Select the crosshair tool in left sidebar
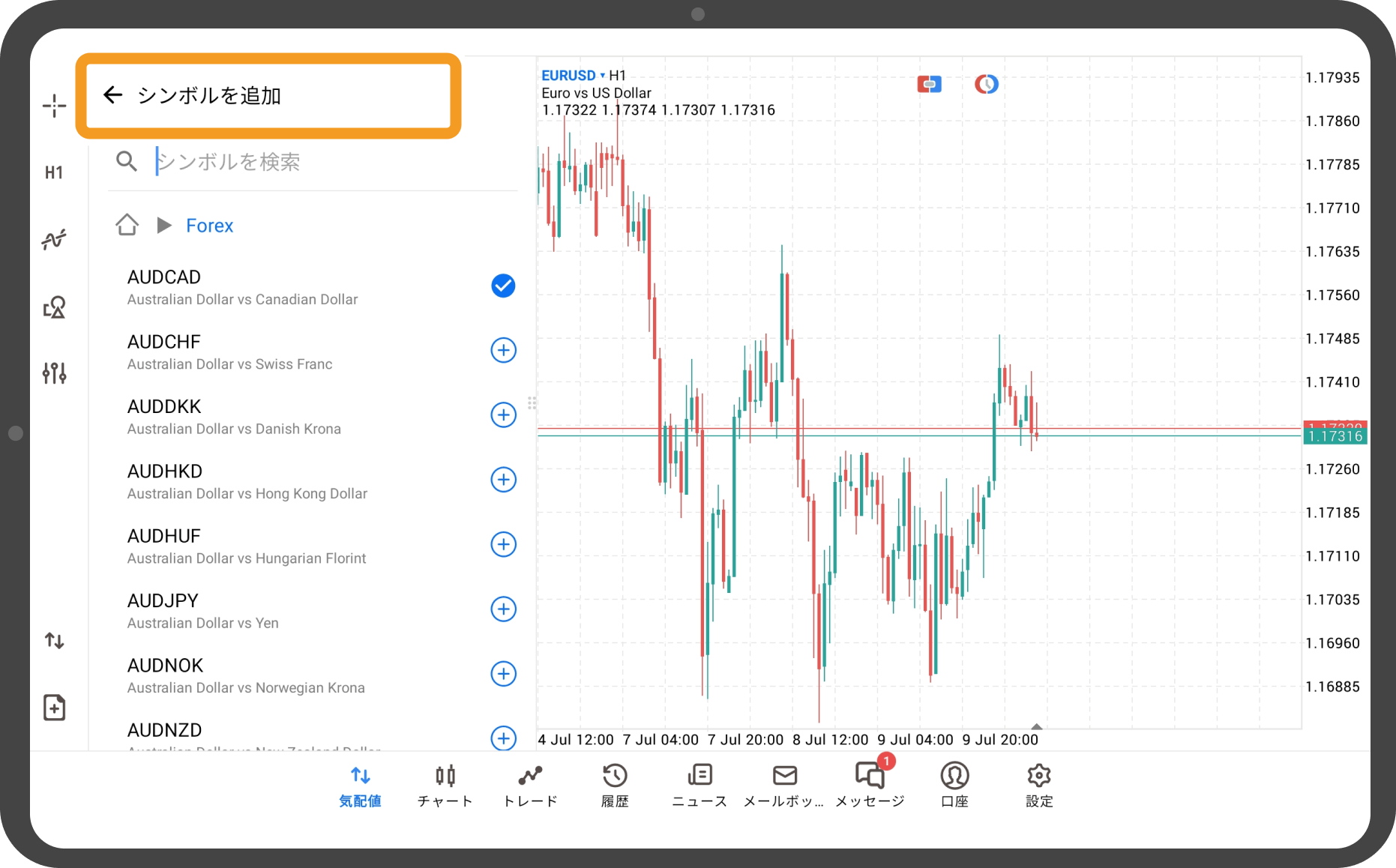 point(54,106)
